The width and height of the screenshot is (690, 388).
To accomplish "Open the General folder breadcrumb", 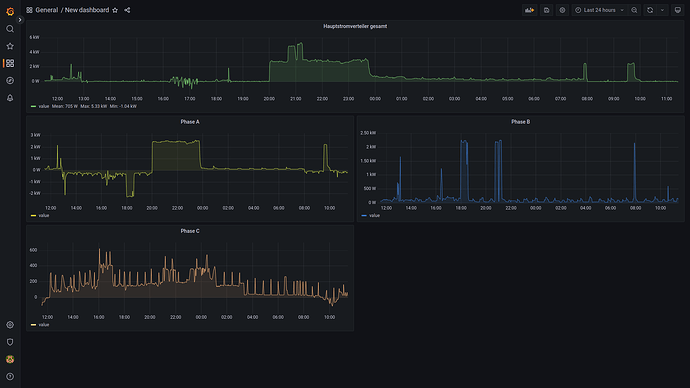I will point(47,10).
